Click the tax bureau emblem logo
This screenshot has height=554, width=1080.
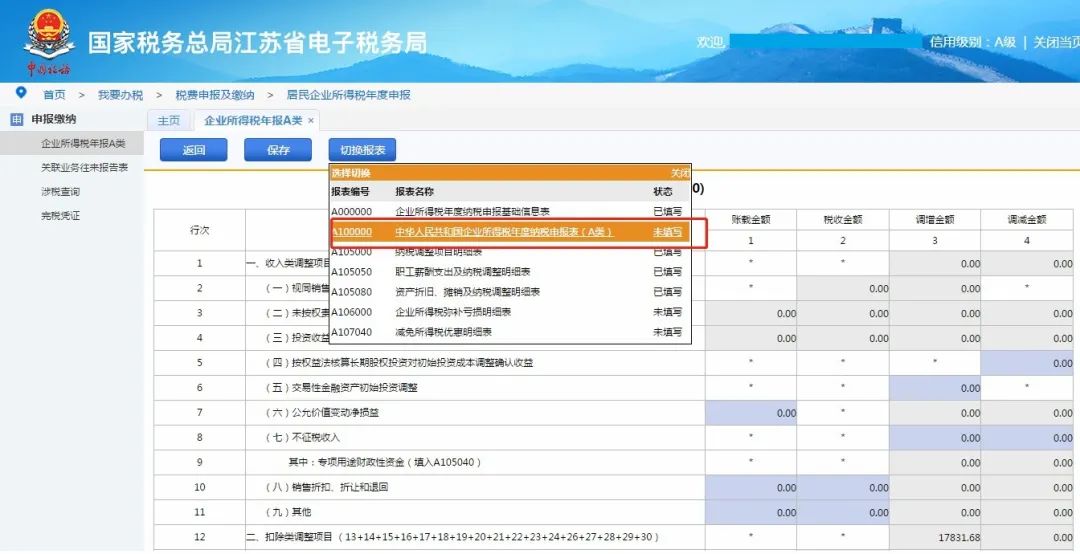[x=48, y=41]
